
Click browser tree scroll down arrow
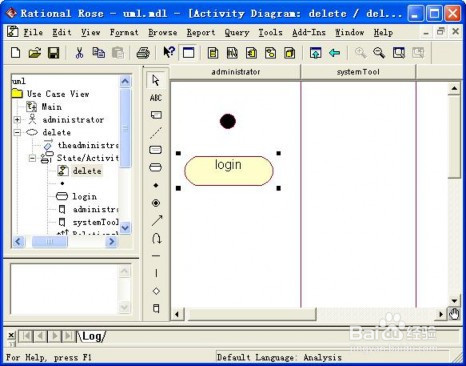125,228
